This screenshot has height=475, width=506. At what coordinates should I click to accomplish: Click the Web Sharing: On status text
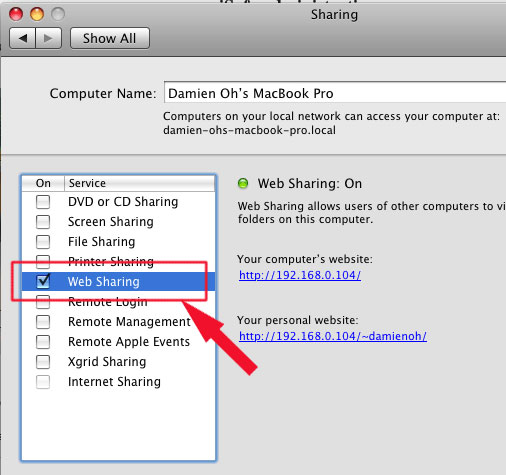click(310, 184)
